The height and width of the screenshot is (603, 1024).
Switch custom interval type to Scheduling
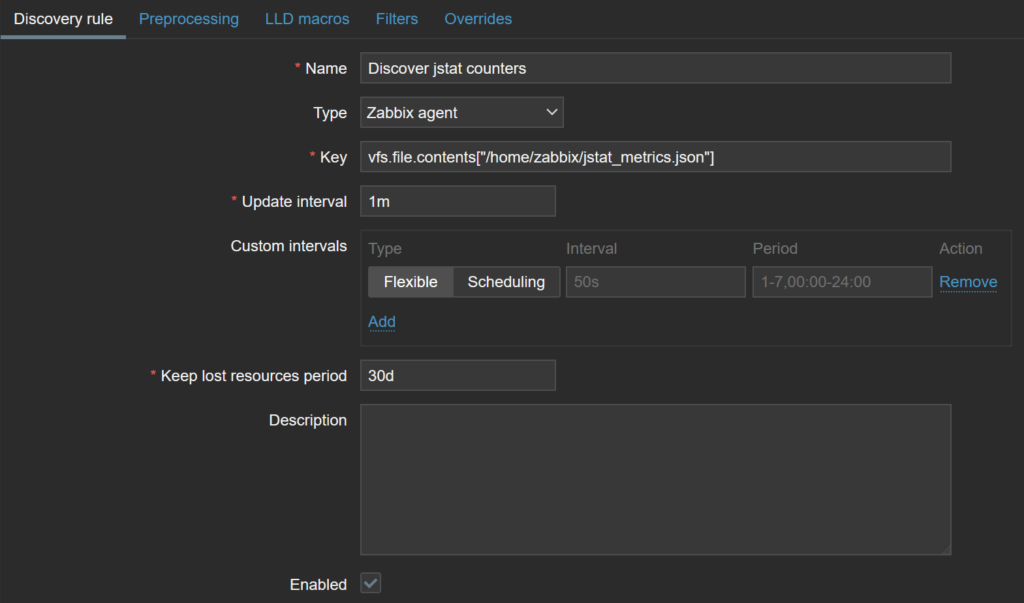pos(506,282)
